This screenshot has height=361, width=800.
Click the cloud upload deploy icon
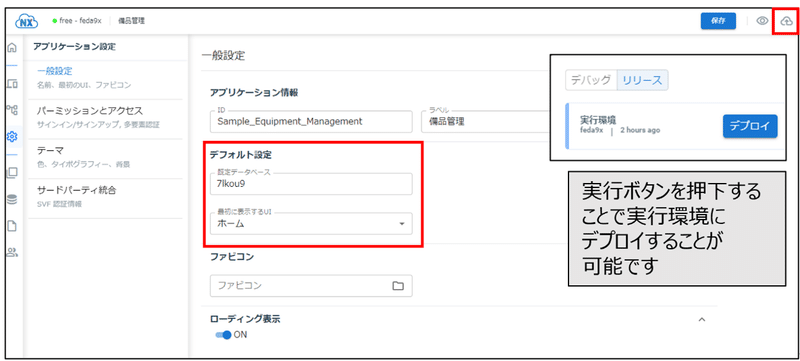(786, 21)
